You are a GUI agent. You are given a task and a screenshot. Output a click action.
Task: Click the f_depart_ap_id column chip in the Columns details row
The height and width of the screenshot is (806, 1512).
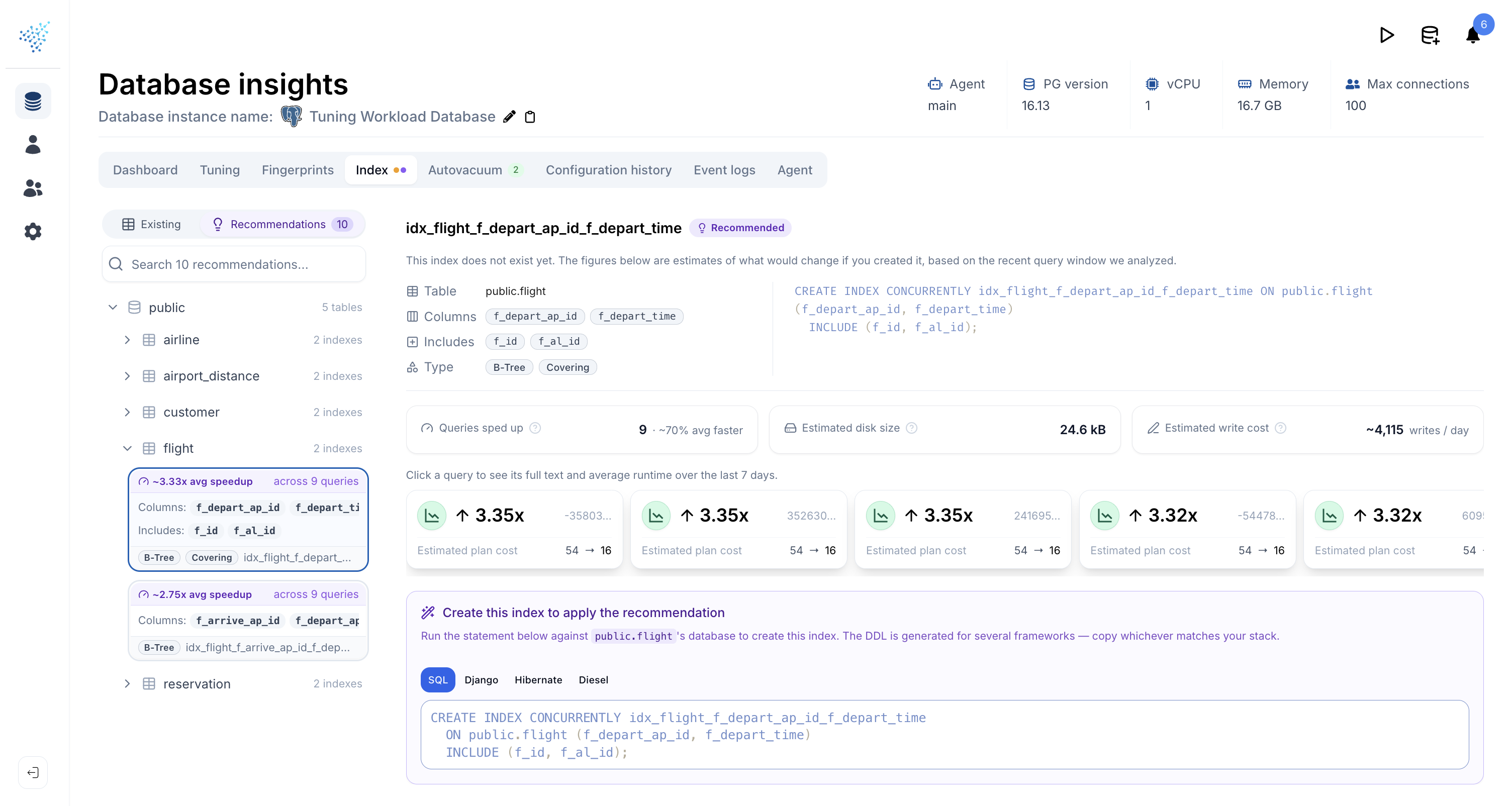[535, 316]
